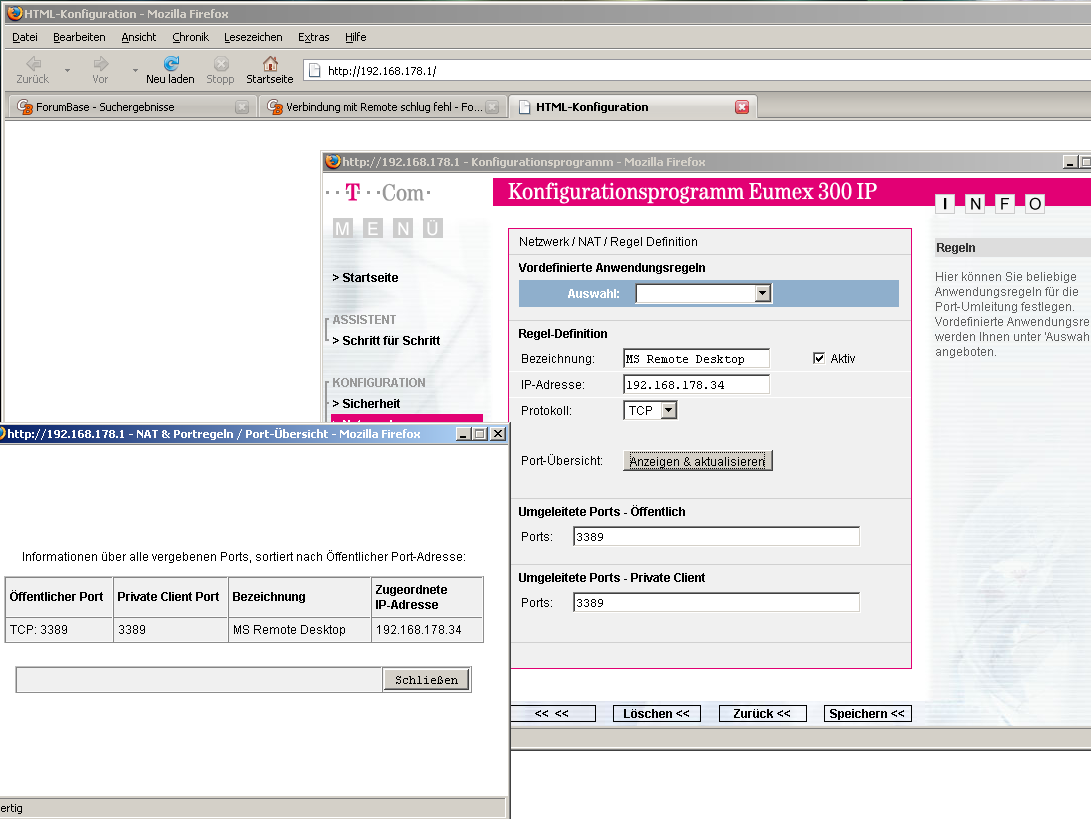The height and width of the screenshot is (819, 1091).
Task: Click the Firefox icon in main title bar
Action: point(15,13)
